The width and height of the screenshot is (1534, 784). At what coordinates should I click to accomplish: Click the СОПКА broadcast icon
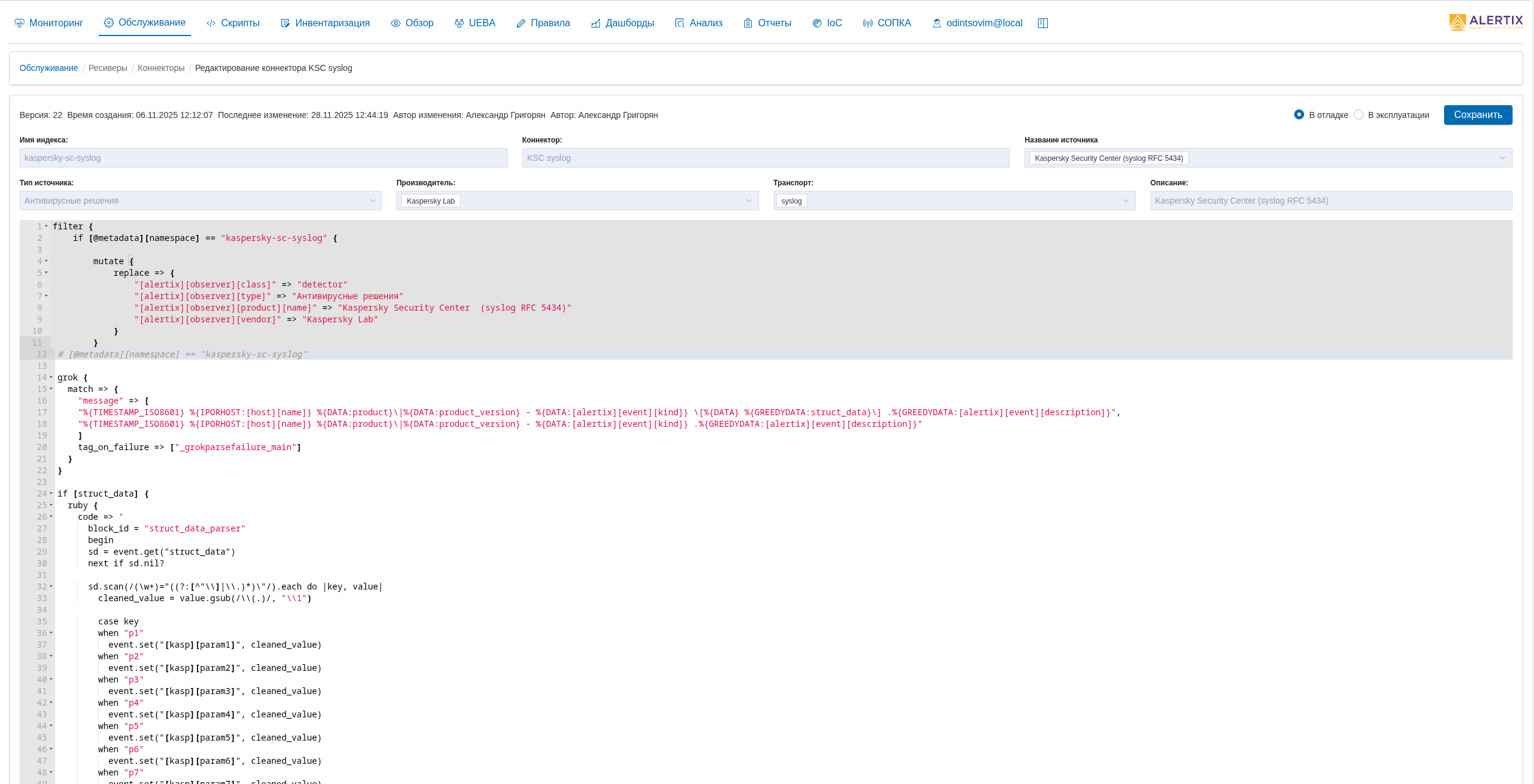[868, 23]
